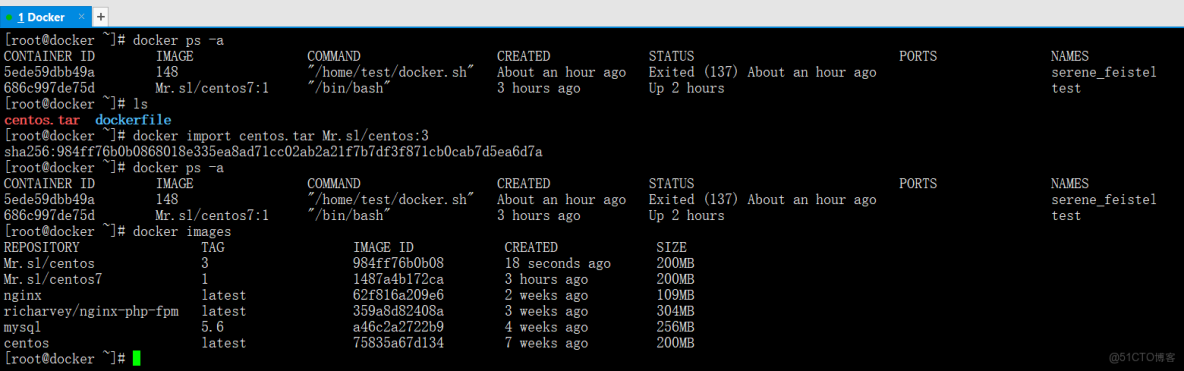The width and height of the screenshot is (1184, 371).
Task: Click the blue dockerfile entry
Action: point(133,120)
